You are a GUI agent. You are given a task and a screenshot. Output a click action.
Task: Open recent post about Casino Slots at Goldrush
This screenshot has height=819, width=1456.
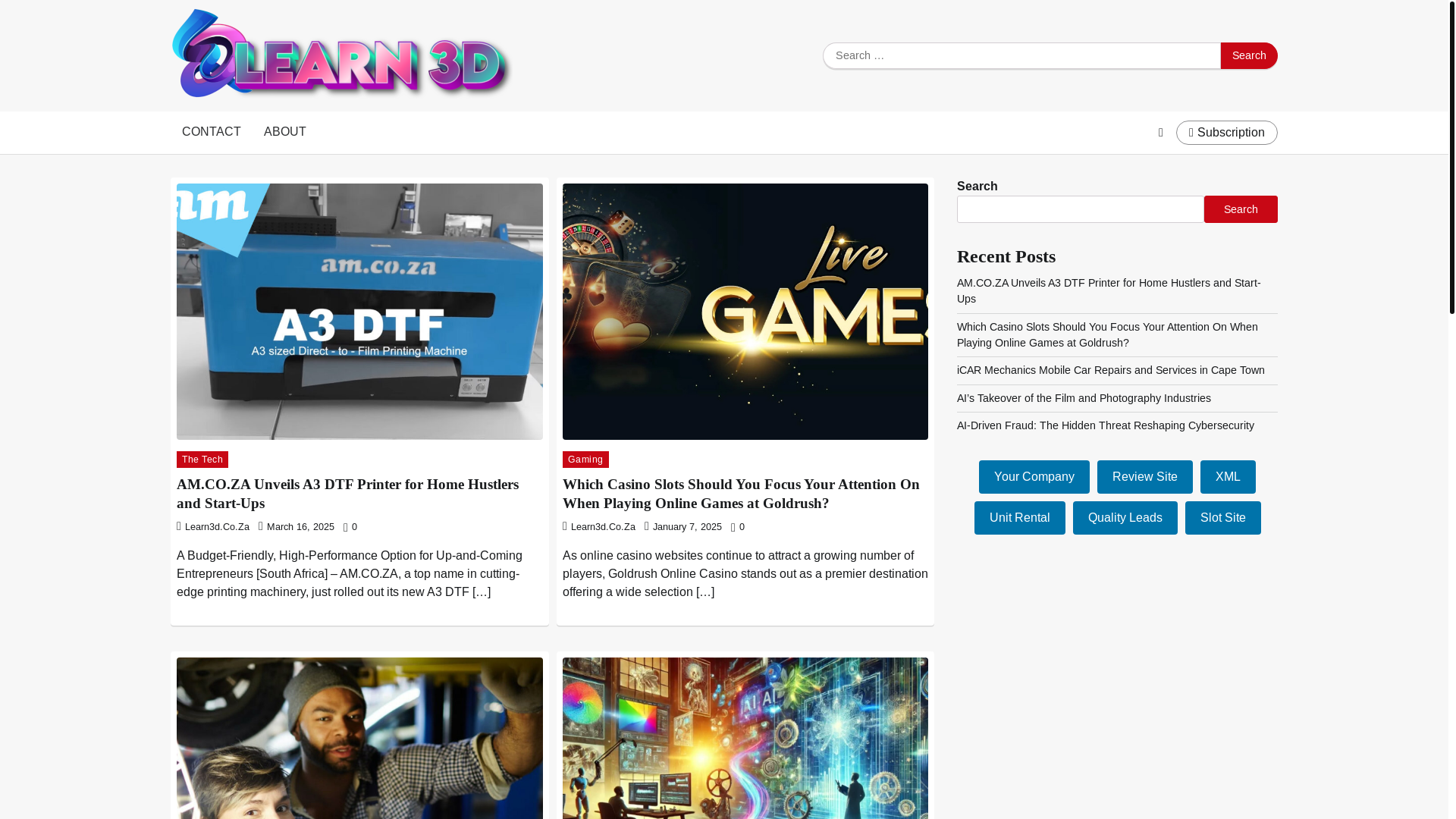(1107, 335)
